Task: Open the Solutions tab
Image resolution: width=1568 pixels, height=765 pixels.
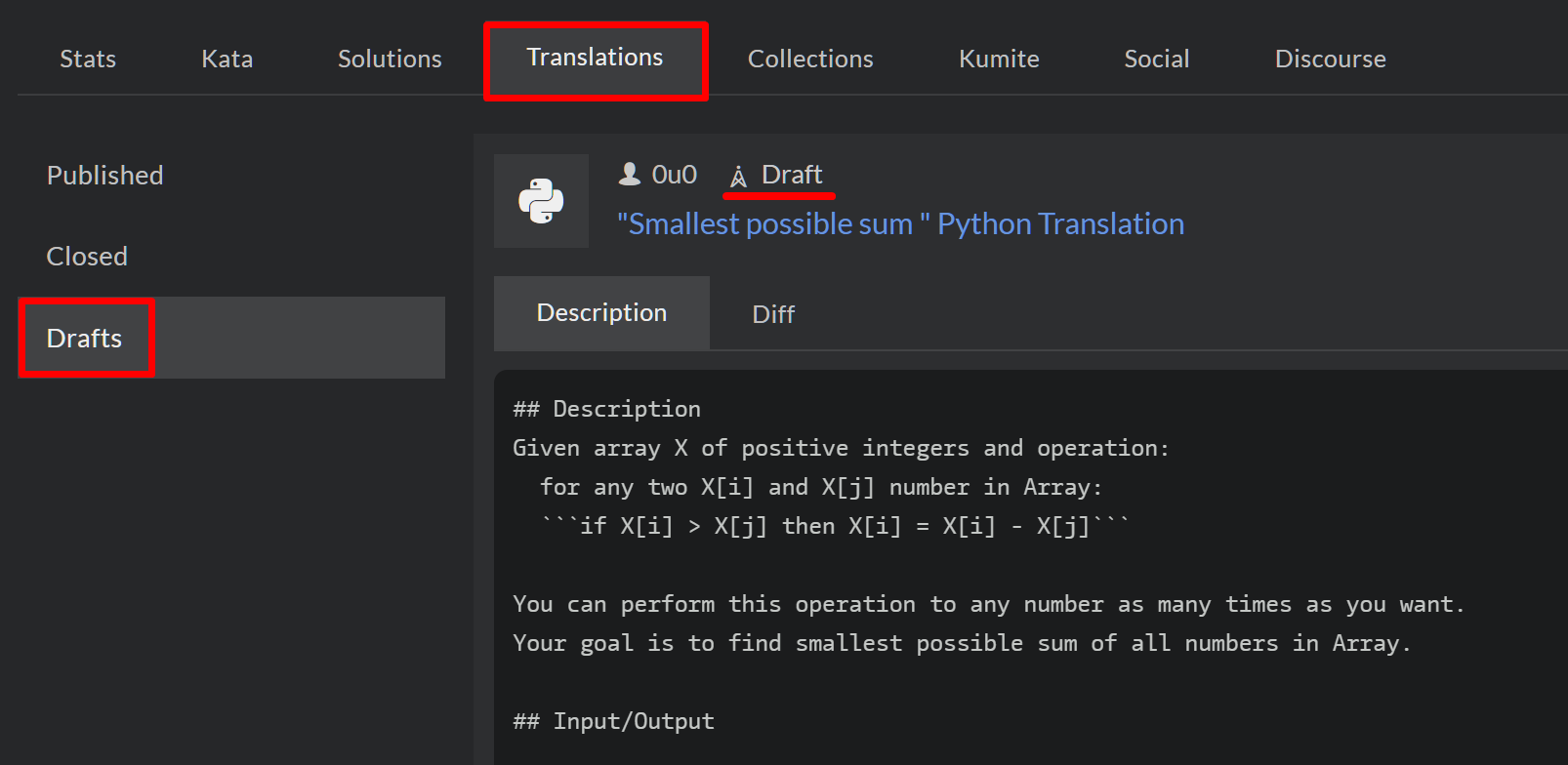Action: coord(390,59)
